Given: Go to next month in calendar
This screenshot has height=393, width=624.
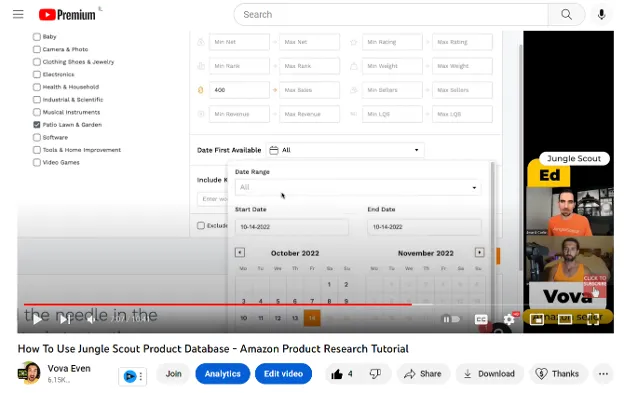Looking at the screenshot, I should pyautogui.click(x=480, y=253).
